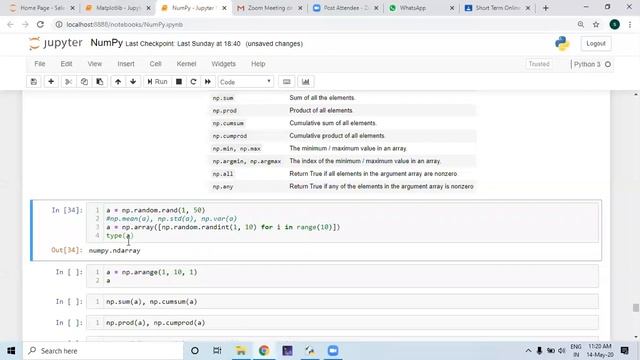Switch to the Home Page browser tab
Screen dimensions: 640x360
pos(42,8)
